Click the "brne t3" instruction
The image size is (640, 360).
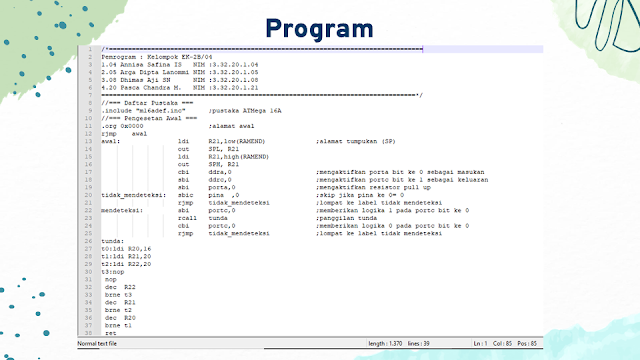118,295
